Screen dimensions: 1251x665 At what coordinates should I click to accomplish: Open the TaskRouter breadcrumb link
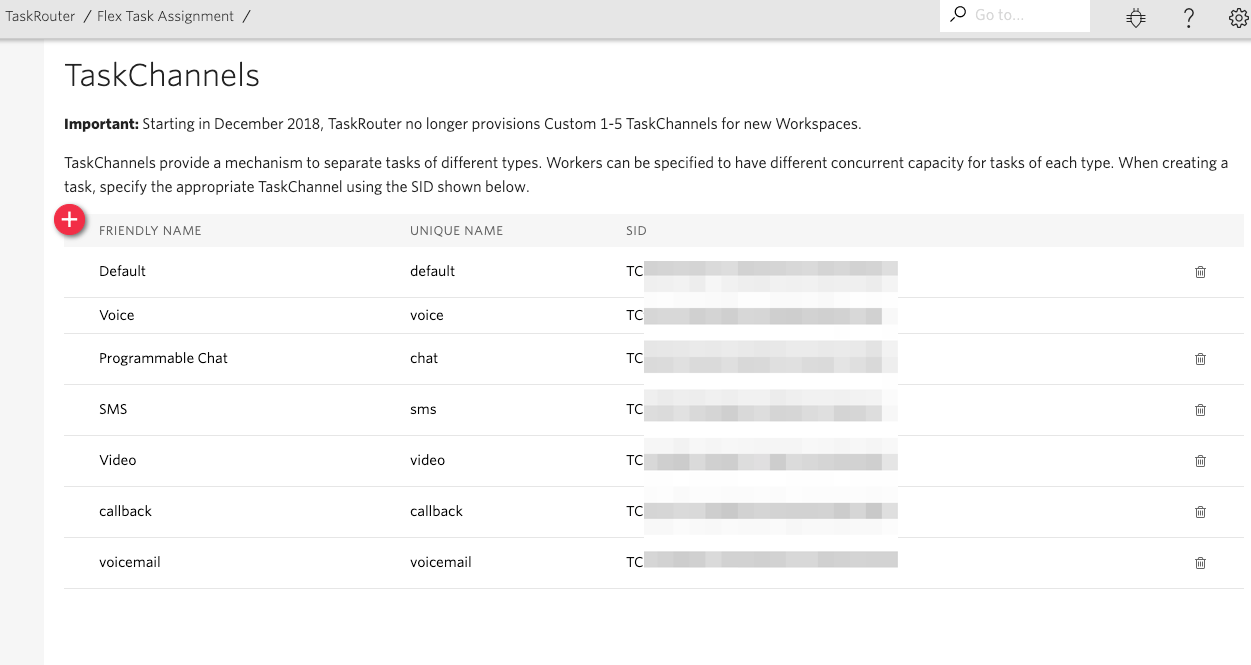pyautogui.click(x=40, y=16)
